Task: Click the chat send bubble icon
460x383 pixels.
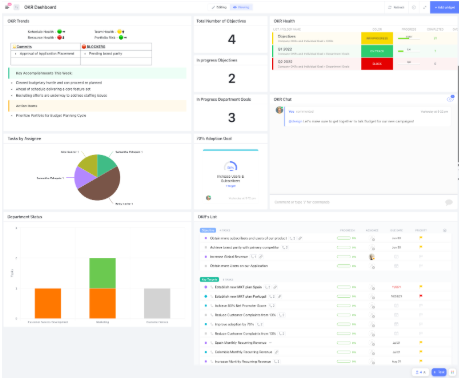Action: pyautogui.click(x=449, y=202)
